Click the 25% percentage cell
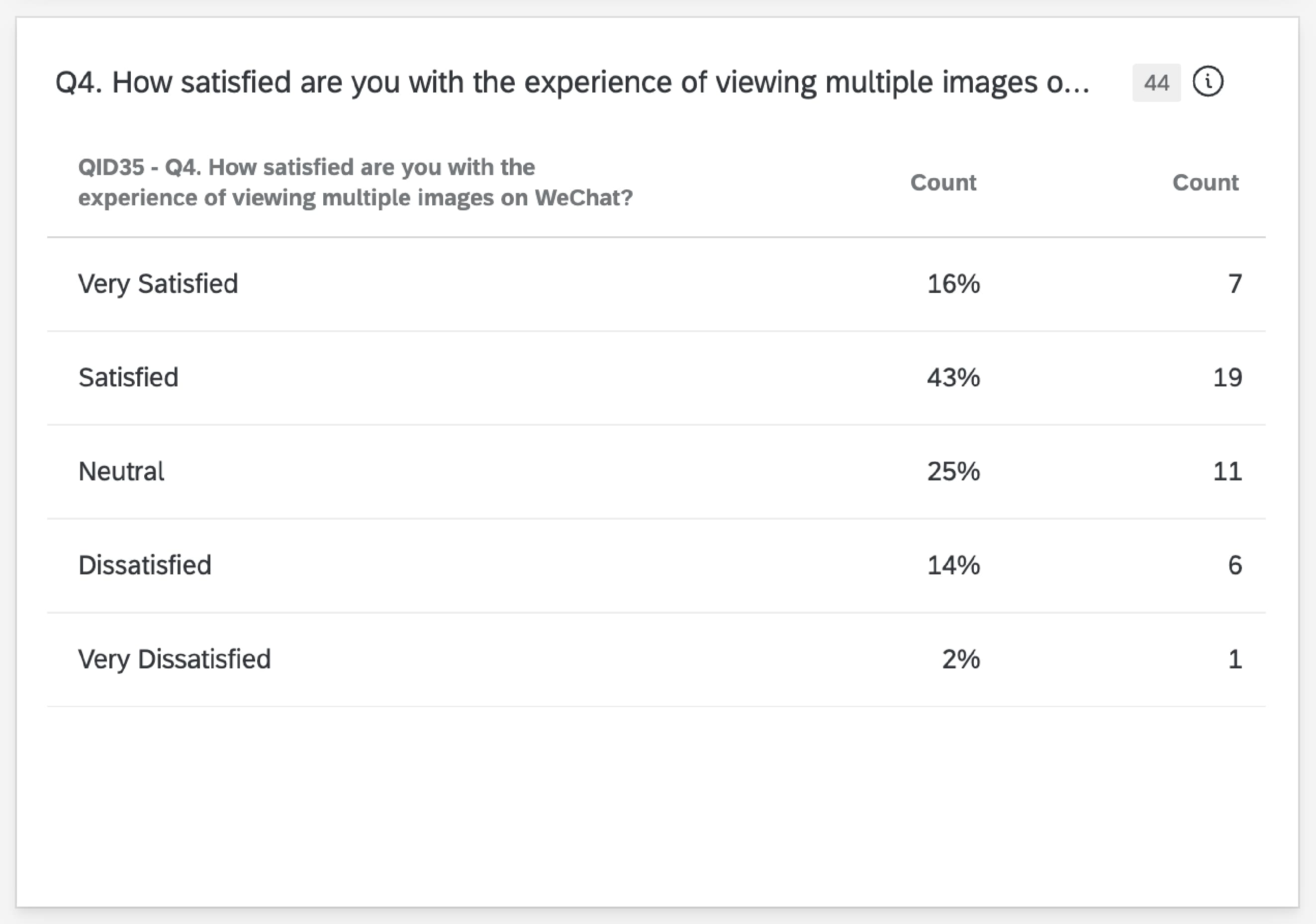The width and height of the screenshot is (1316, 924). point(953,472)
